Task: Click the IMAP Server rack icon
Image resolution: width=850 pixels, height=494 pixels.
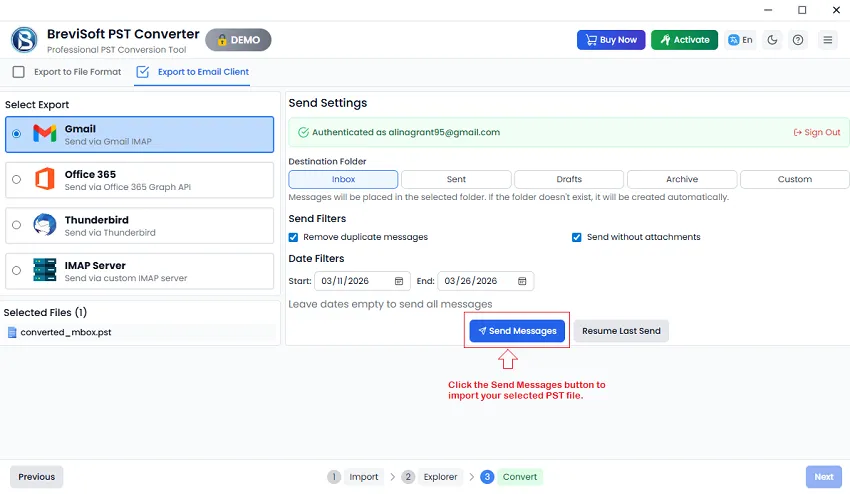Action: [x=44, y=270]
